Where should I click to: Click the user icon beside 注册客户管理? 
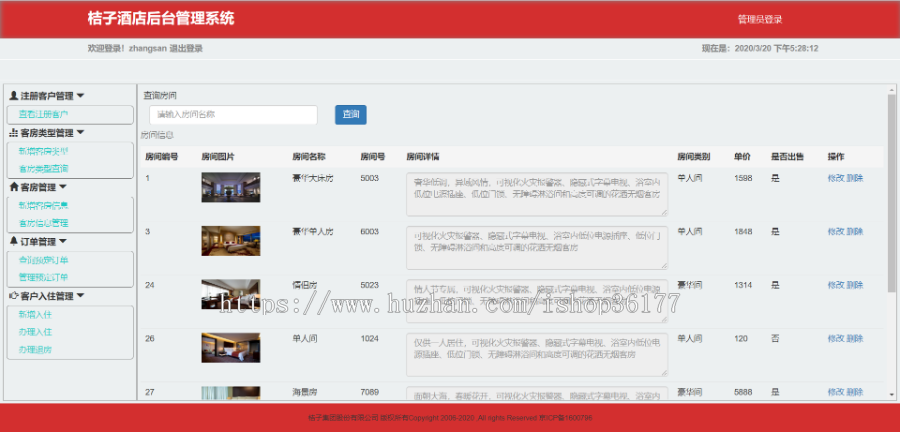pyautogui.click(x=14, y=96)
